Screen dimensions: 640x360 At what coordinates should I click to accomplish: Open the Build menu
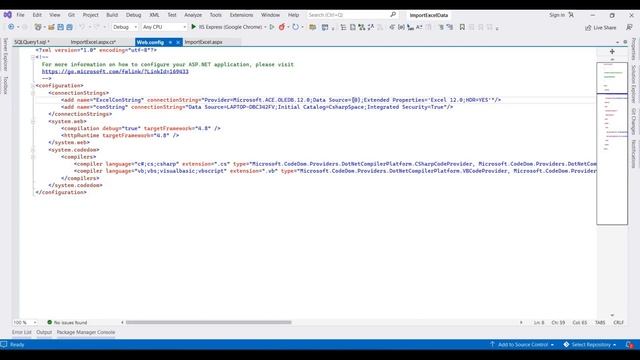[x=112, y=15]
